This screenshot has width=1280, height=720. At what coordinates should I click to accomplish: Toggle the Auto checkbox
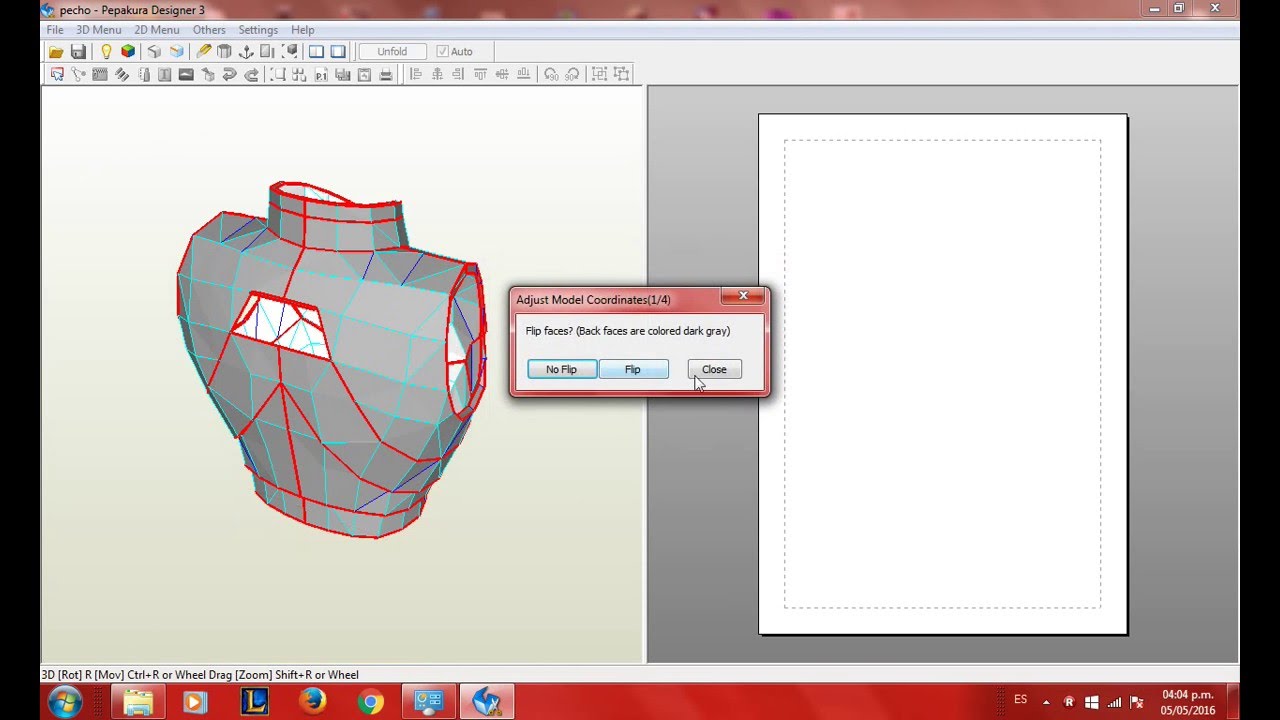click(x=442, y=51)
